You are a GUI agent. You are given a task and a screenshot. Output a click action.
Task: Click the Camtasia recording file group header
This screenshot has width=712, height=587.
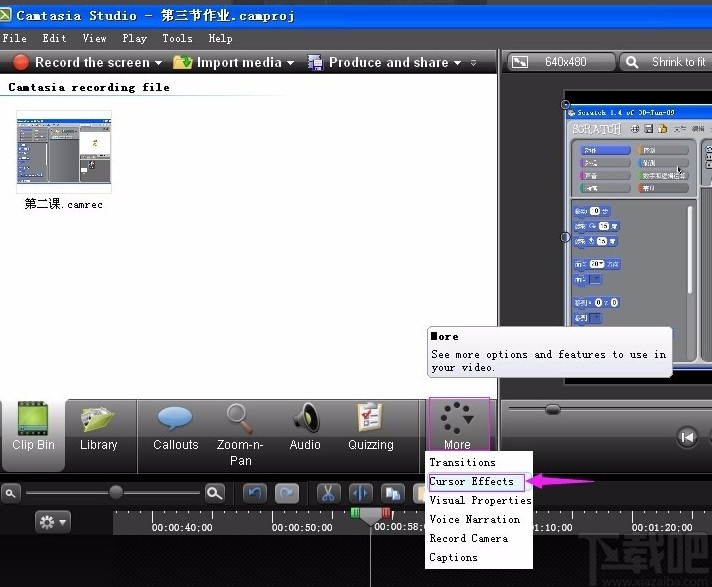point(89,87)
